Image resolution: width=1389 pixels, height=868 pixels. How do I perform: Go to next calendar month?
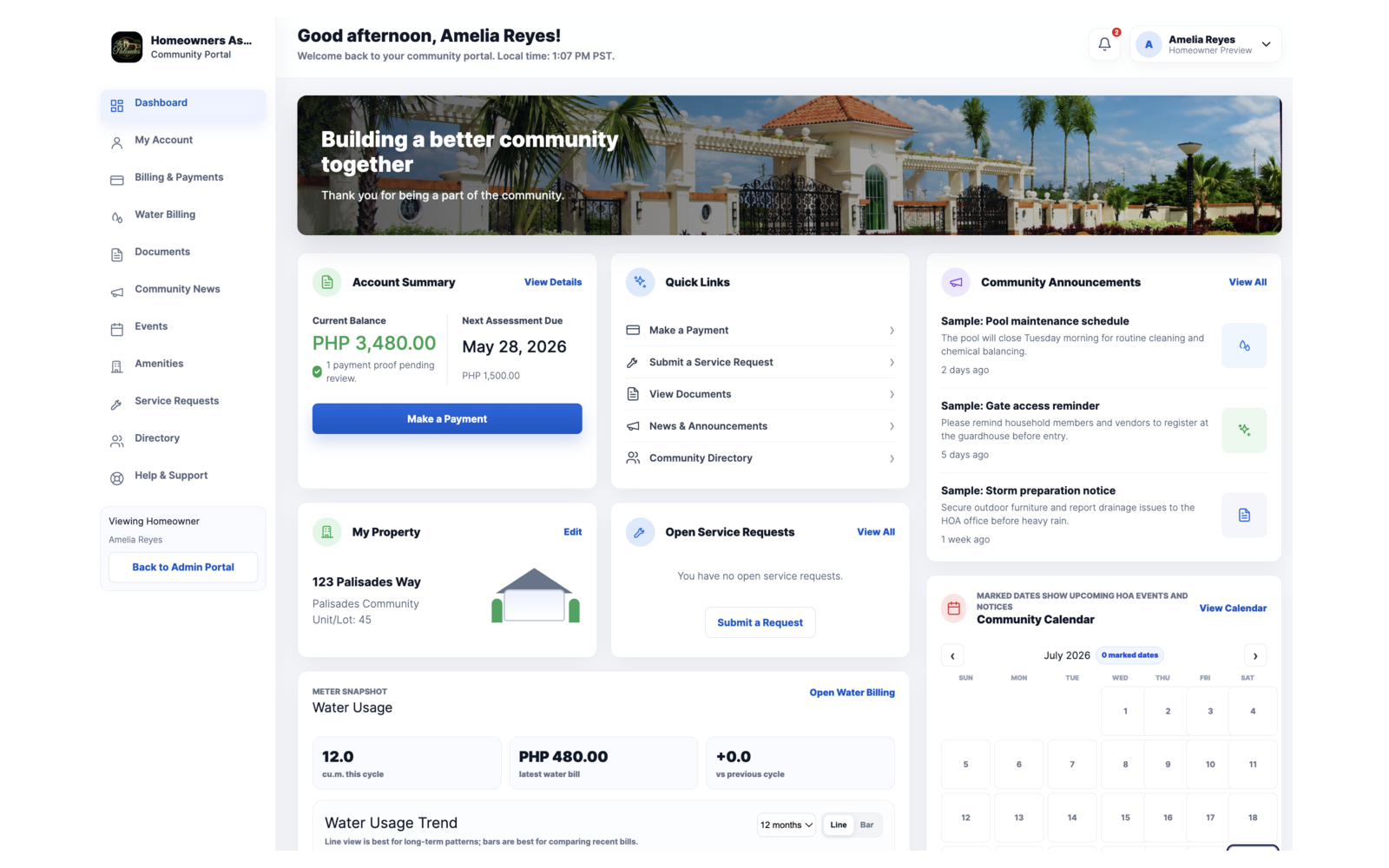[x=1255, y=656]
